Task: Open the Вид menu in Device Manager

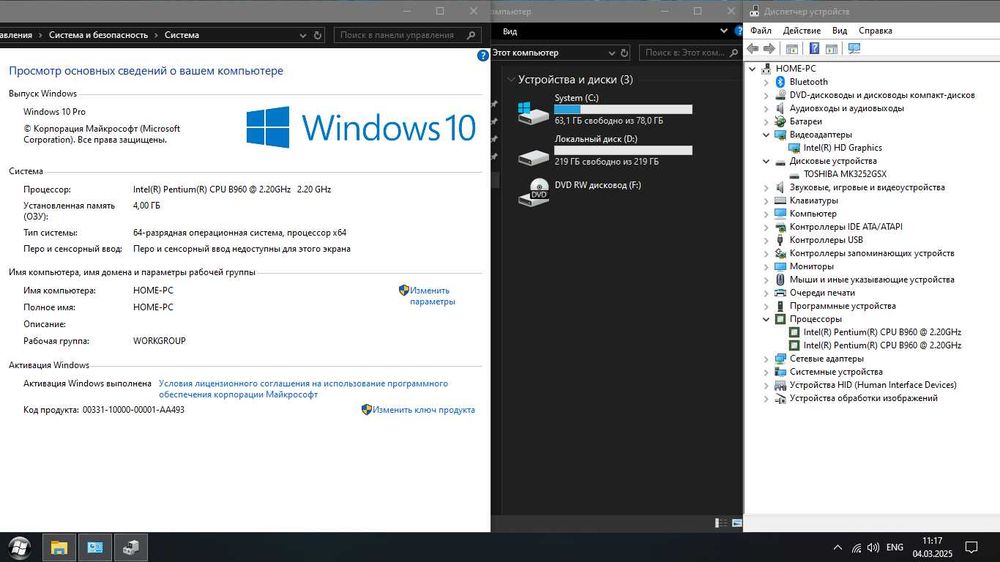Action: tap(839, 31)
